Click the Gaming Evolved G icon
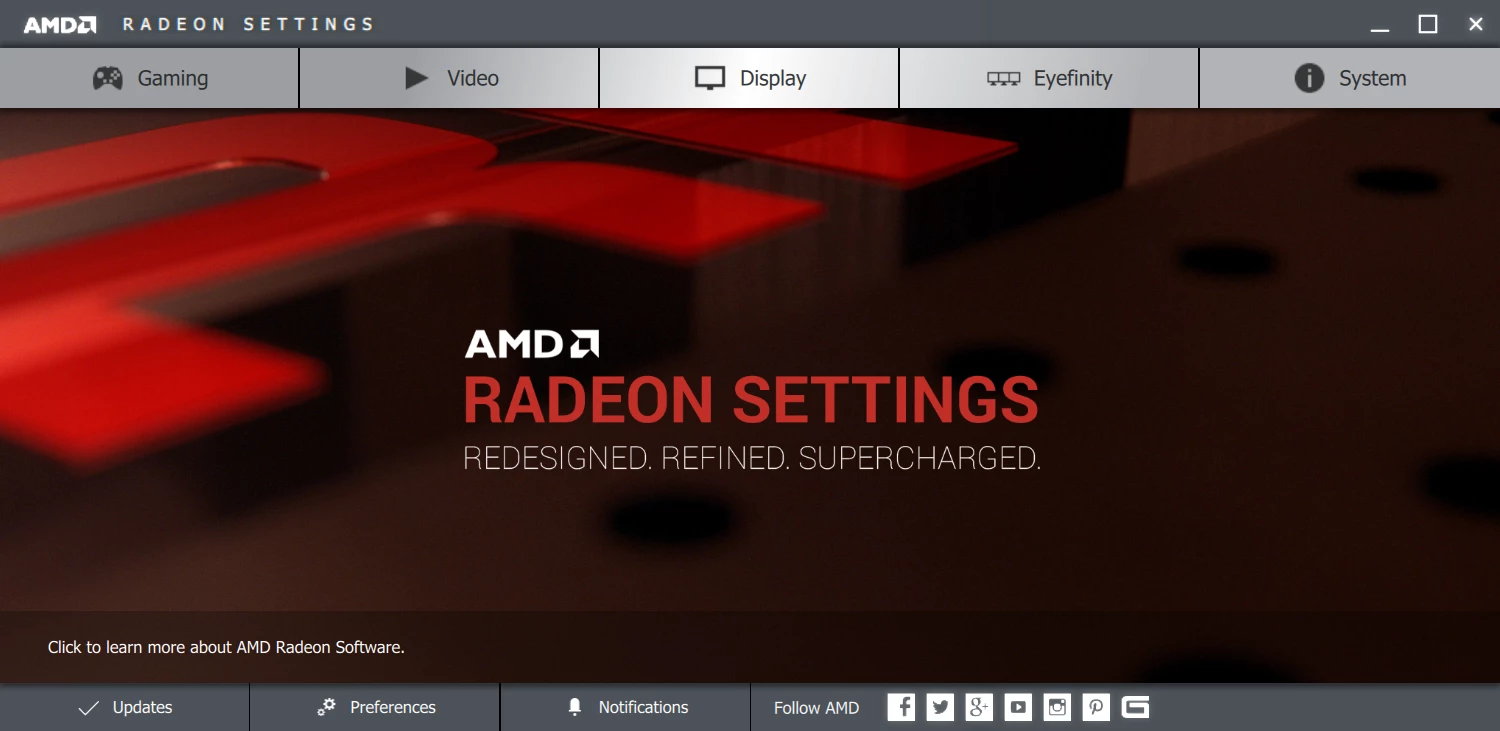This screenshot has width=1500, height=731. (x=1135, y=707)
